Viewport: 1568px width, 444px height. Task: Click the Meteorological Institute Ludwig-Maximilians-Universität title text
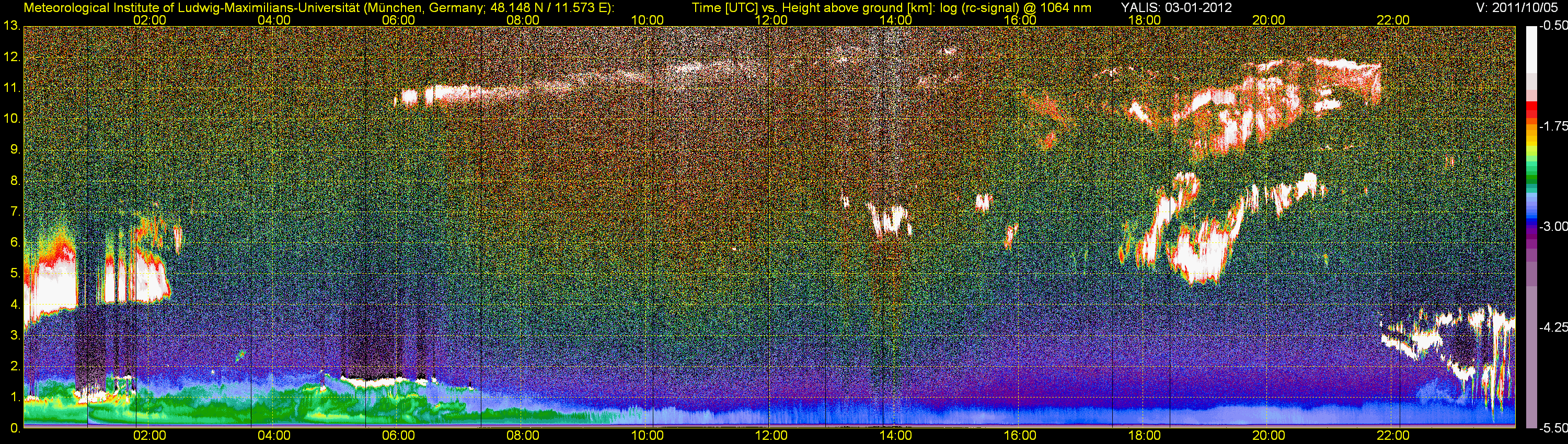pyautogui.click(x=319, y=8)
